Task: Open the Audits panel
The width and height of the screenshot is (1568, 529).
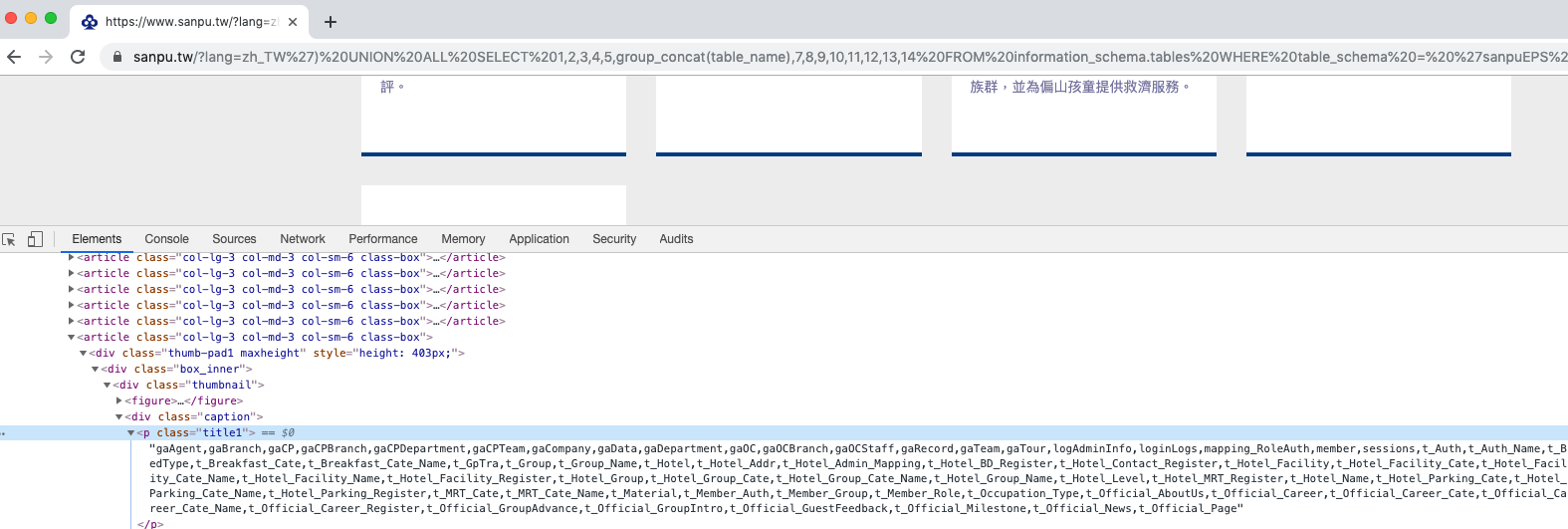Action: tap(676, 239)
